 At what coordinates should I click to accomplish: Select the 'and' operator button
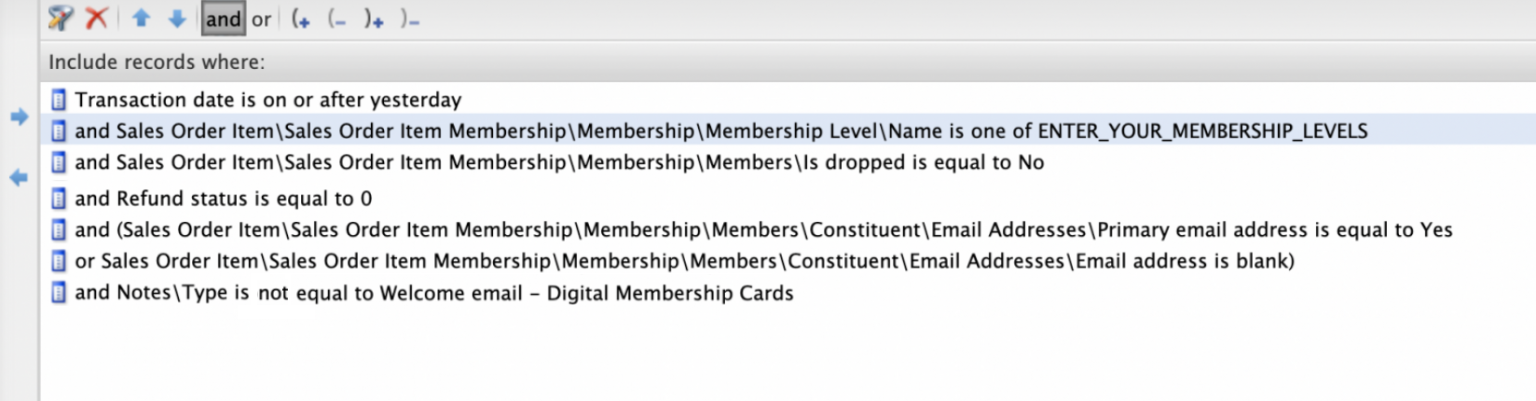pyautogui.click(x=223, y=18)
